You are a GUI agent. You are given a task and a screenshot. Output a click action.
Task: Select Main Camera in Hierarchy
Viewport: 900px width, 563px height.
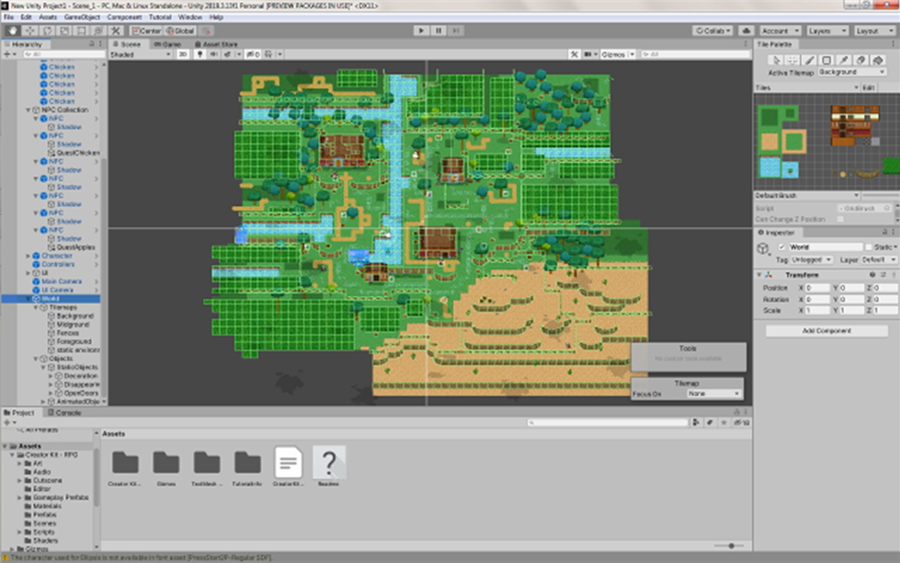click(x=61, y=281)
